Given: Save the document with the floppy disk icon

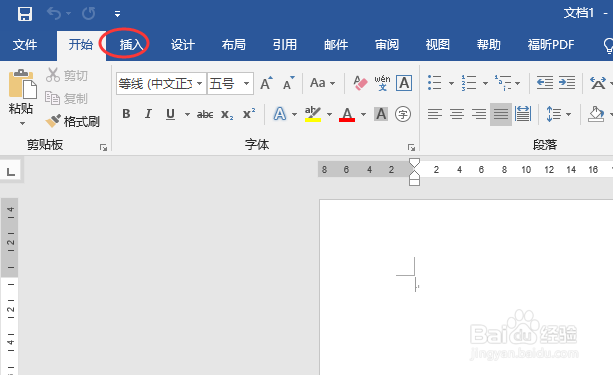Looking at the screenshot, I should 25,14.
